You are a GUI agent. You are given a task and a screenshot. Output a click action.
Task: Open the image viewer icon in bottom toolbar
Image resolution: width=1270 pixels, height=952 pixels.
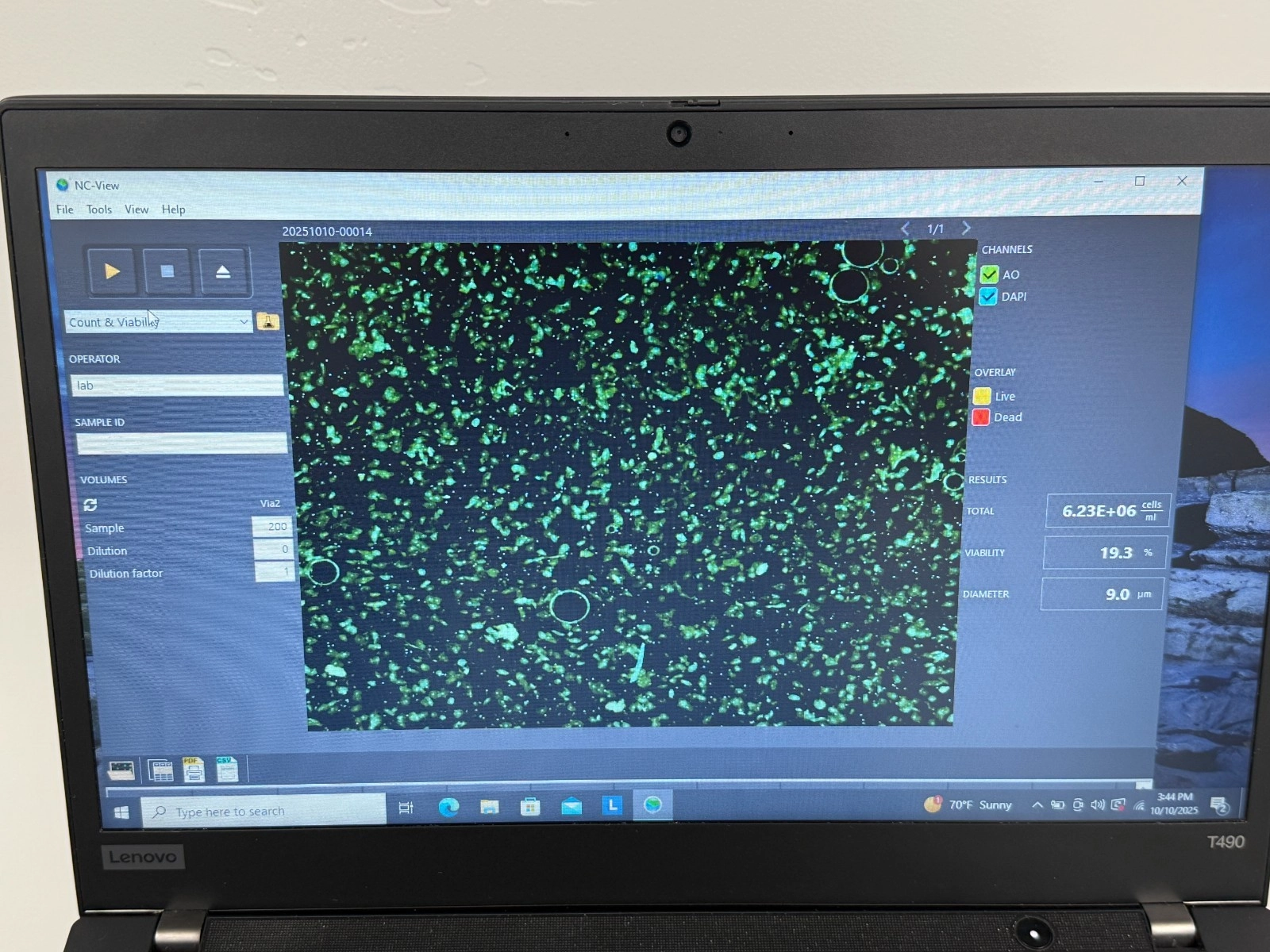click(121, 770)
